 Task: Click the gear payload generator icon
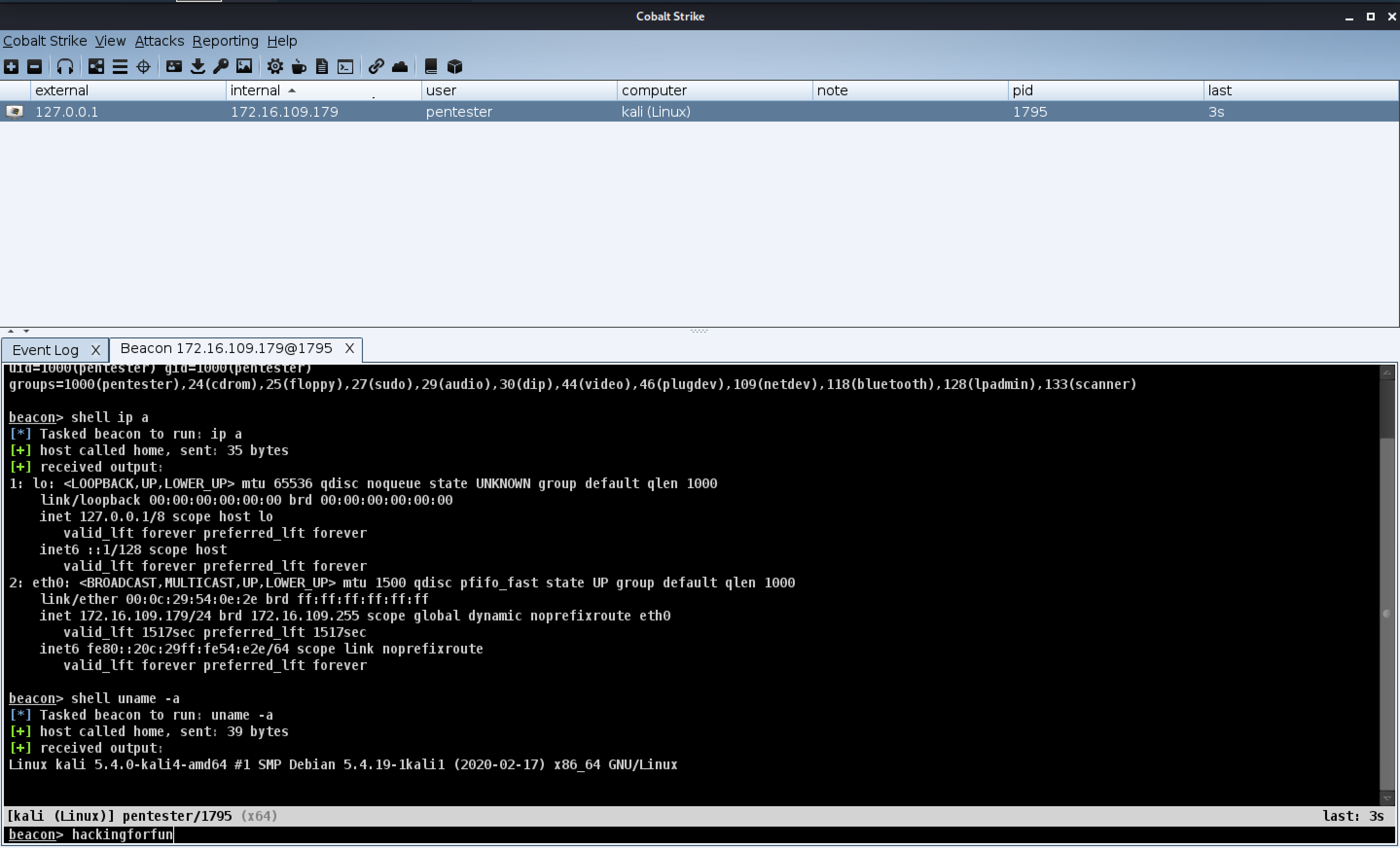(275, 67)
